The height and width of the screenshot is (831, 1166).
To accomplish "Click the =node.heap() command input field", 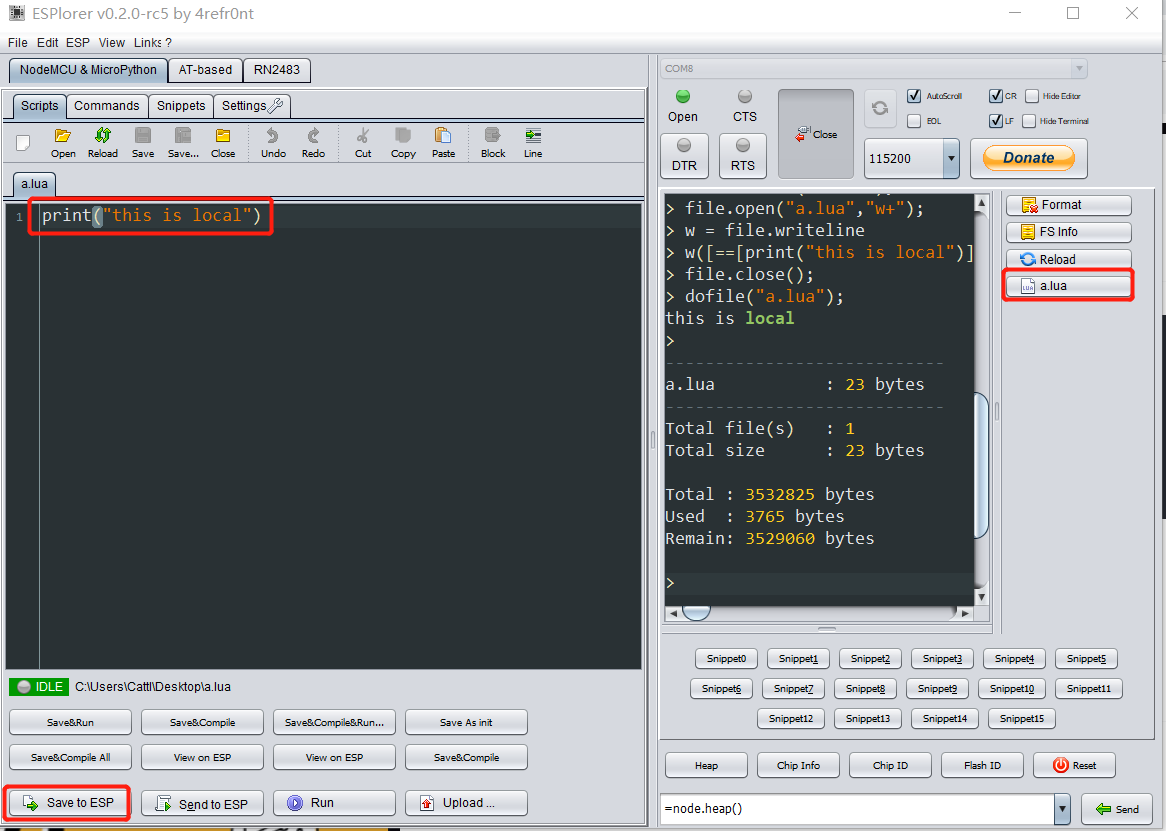I will point(857,809).
